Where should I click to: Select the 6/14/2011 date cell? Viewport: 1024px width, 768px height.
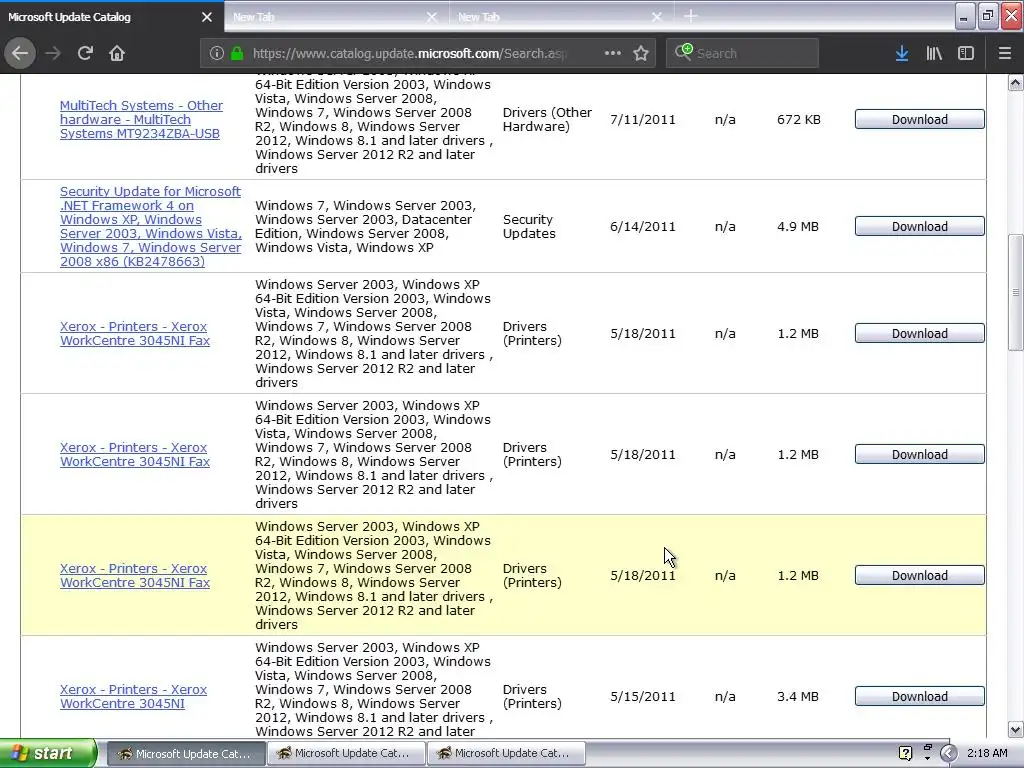[x=643, y=227]
